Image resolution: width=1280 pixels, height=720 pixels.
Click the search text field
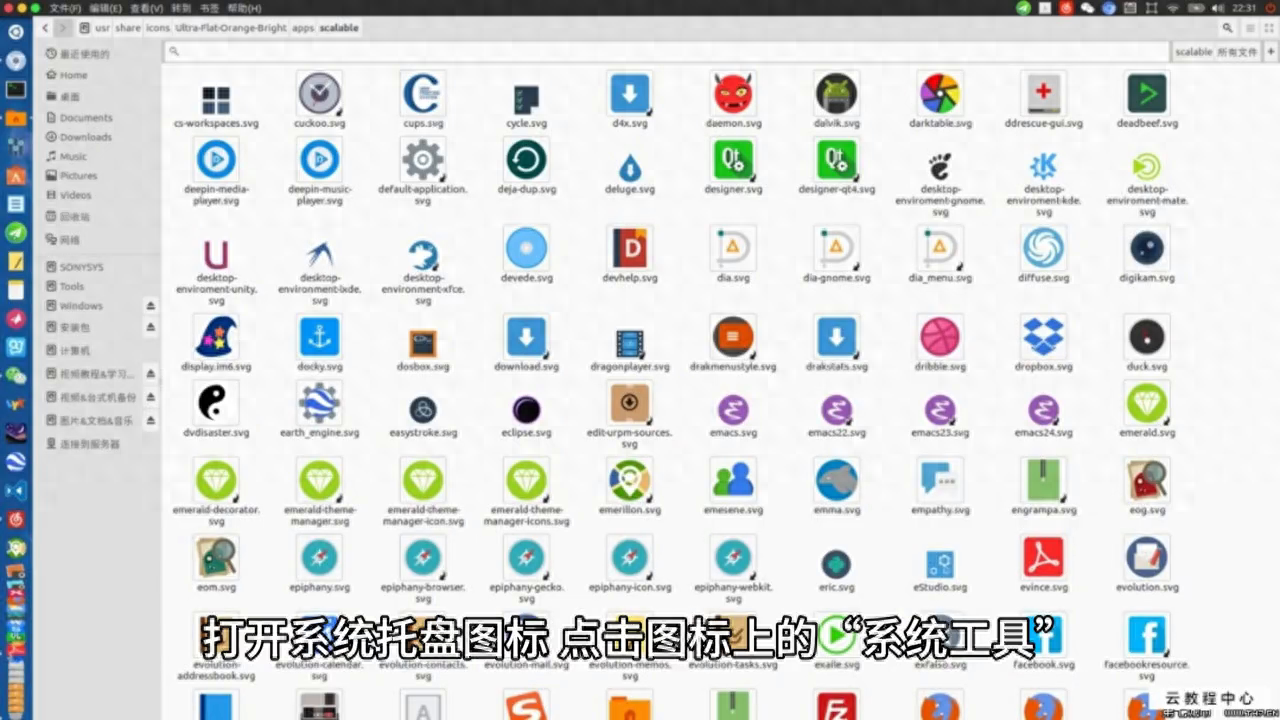[666, 52]
